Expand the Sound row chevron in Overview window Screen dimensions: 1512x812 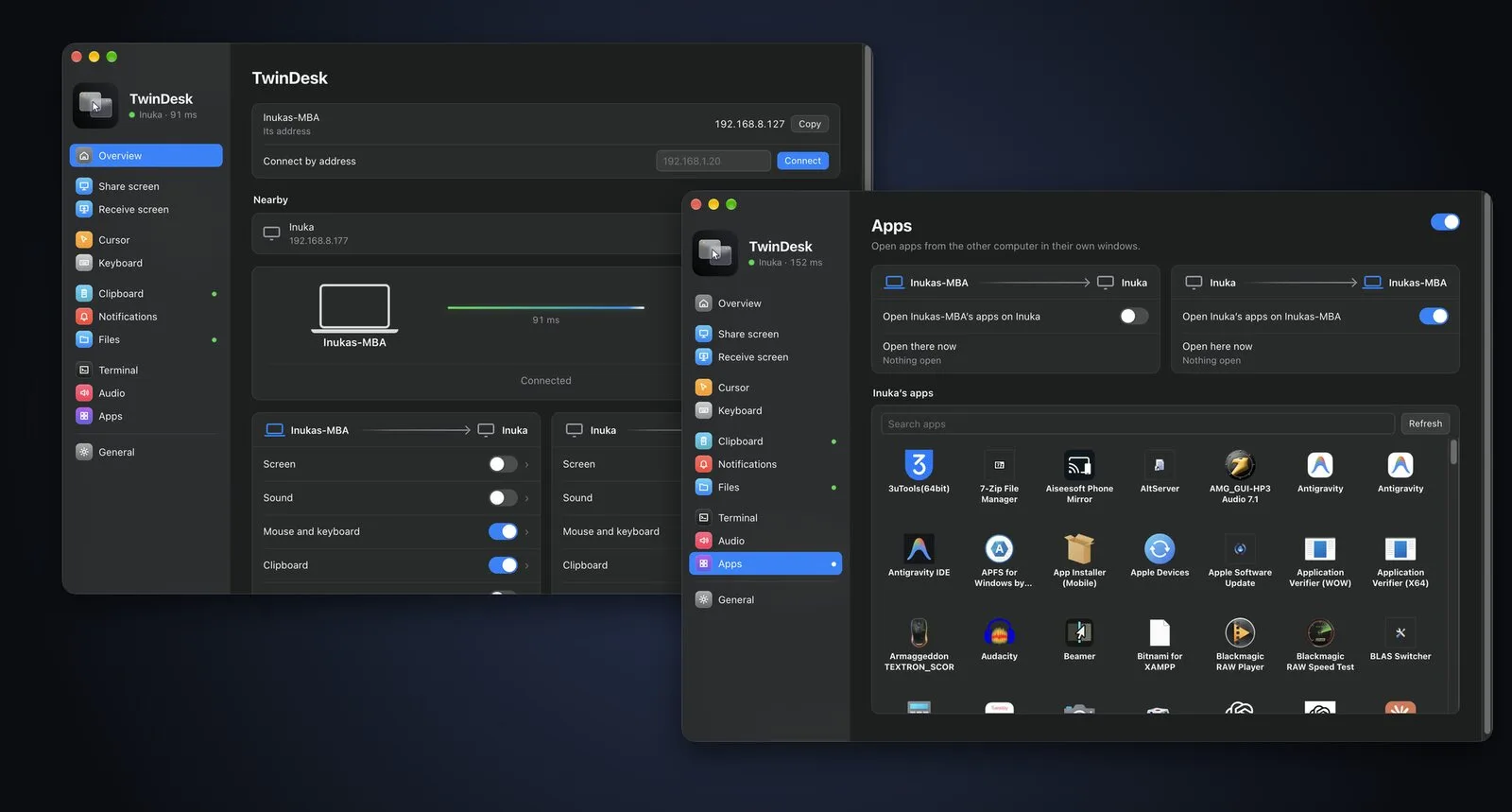click(526, 498)
